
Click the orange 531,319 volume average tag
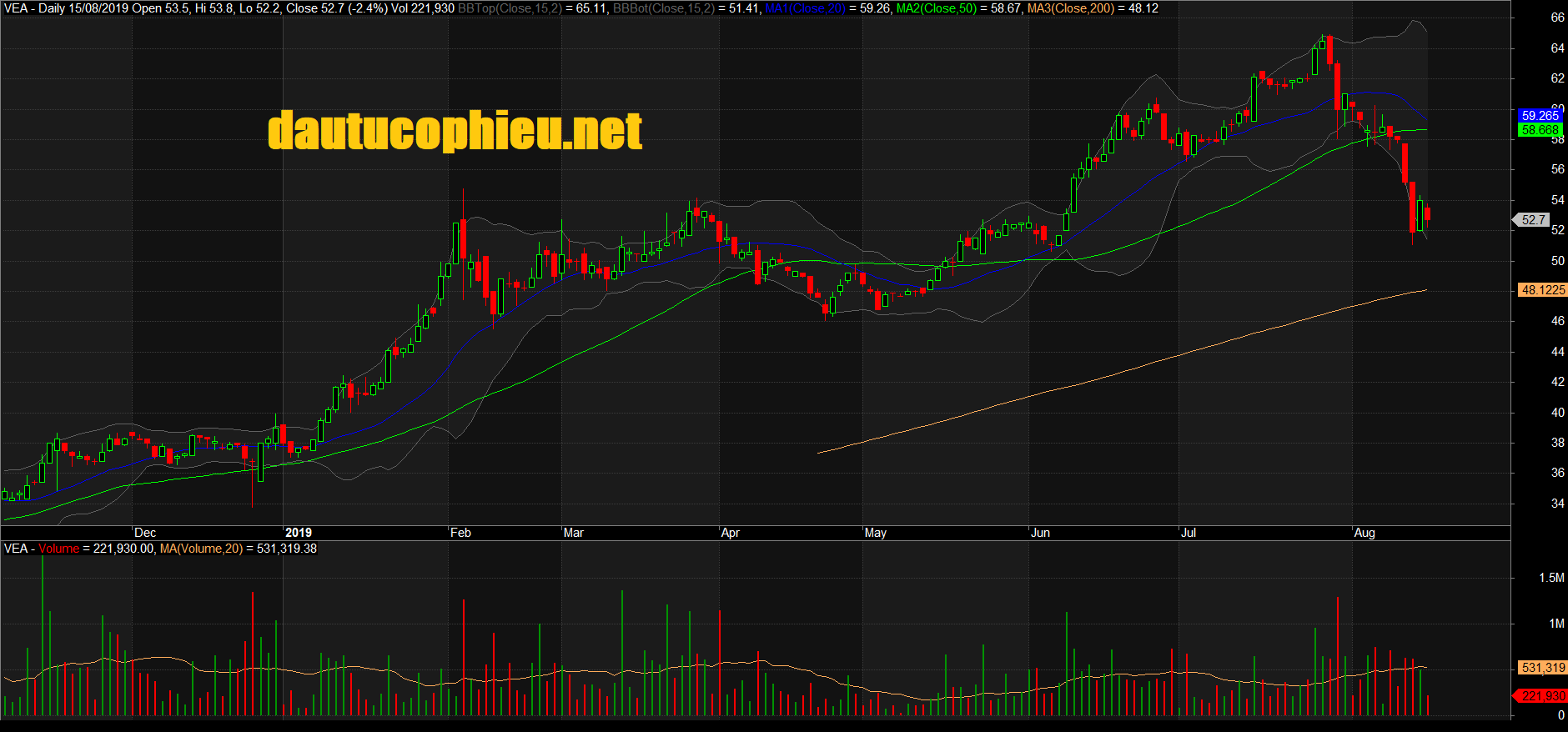click(1542, 668)
